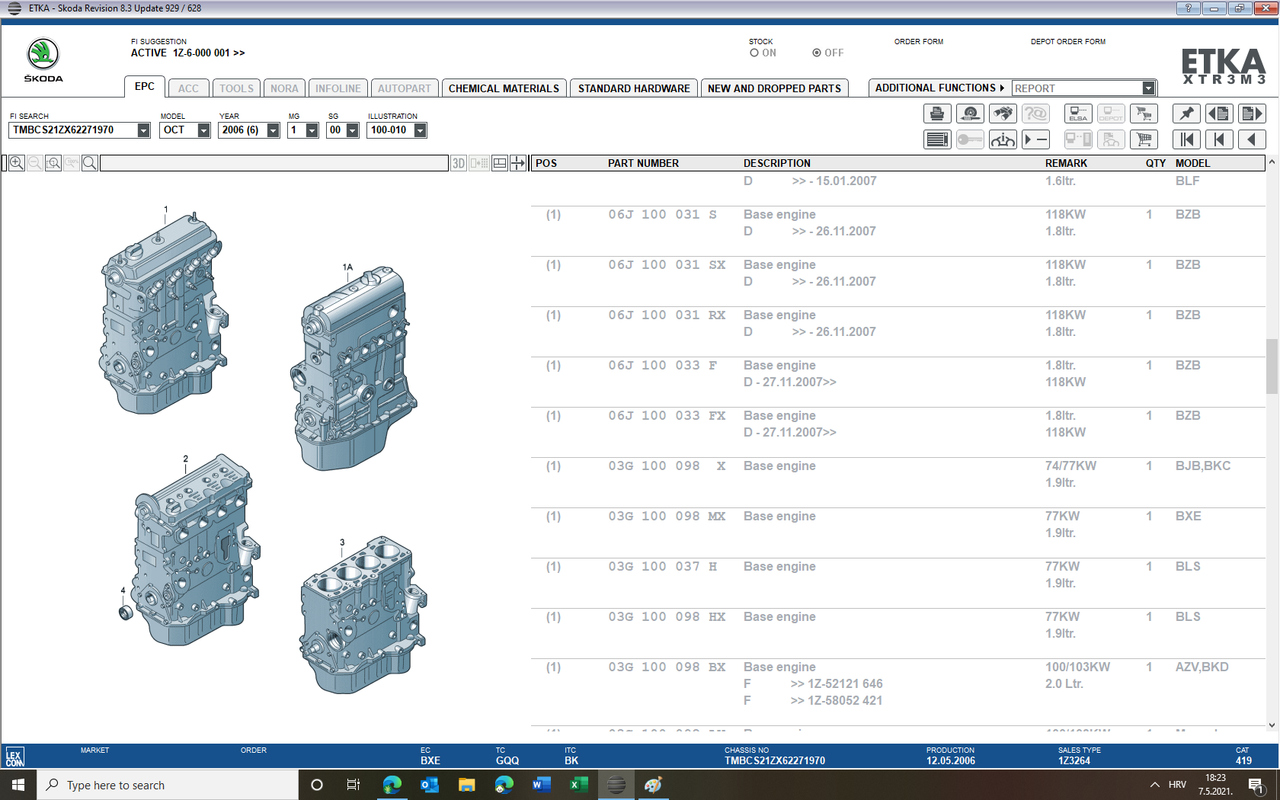Open Microsoft Edge from the taskbar
The height and width of the screenshot is (800, 1280).
391,785
